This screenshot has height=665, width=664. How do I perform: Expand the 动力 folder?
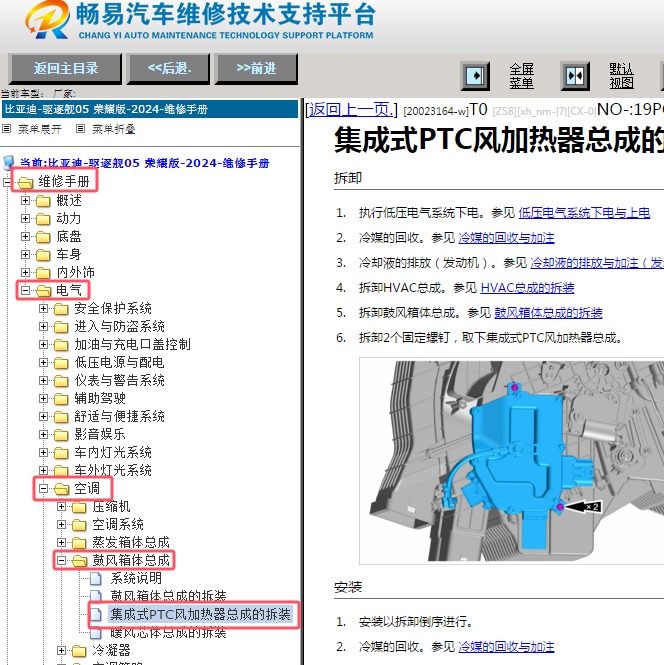tap(25, 218)
